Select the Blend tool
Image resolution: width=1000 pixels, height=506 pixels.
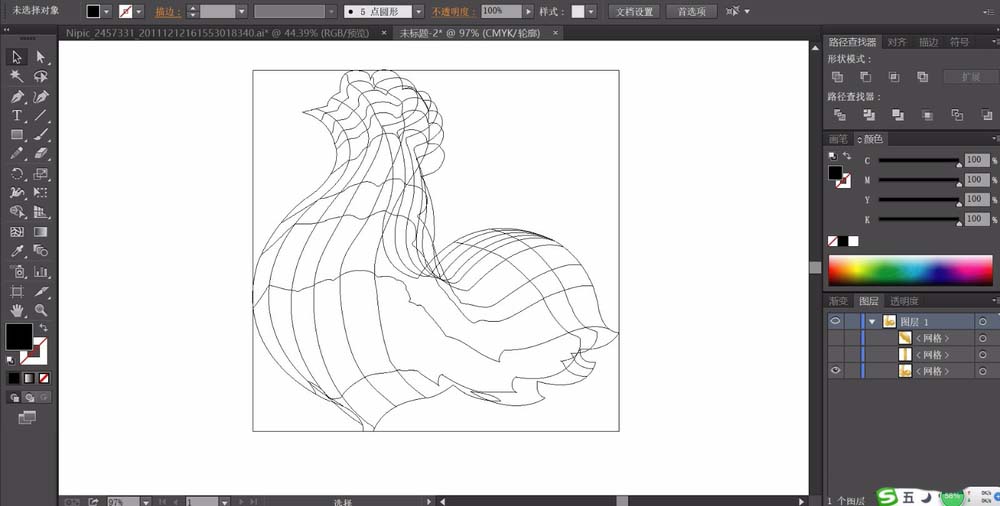click(x=41, y=251)
